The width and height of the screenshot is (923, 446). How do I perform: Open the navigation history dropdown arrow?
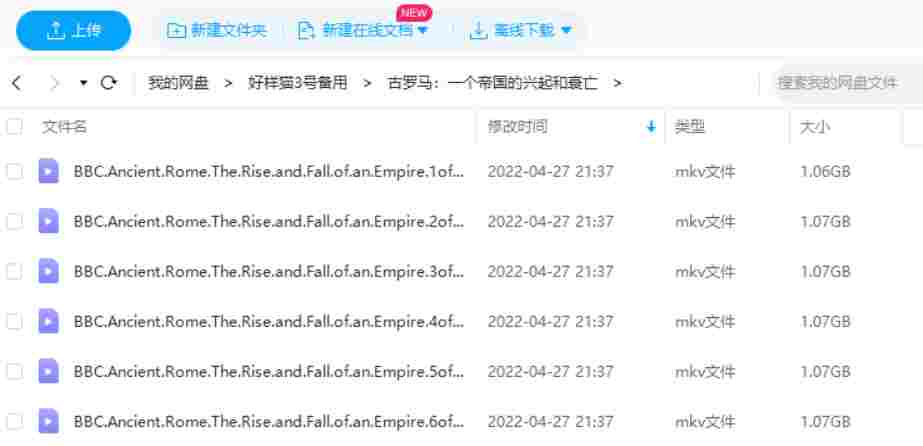pos(84,83)
